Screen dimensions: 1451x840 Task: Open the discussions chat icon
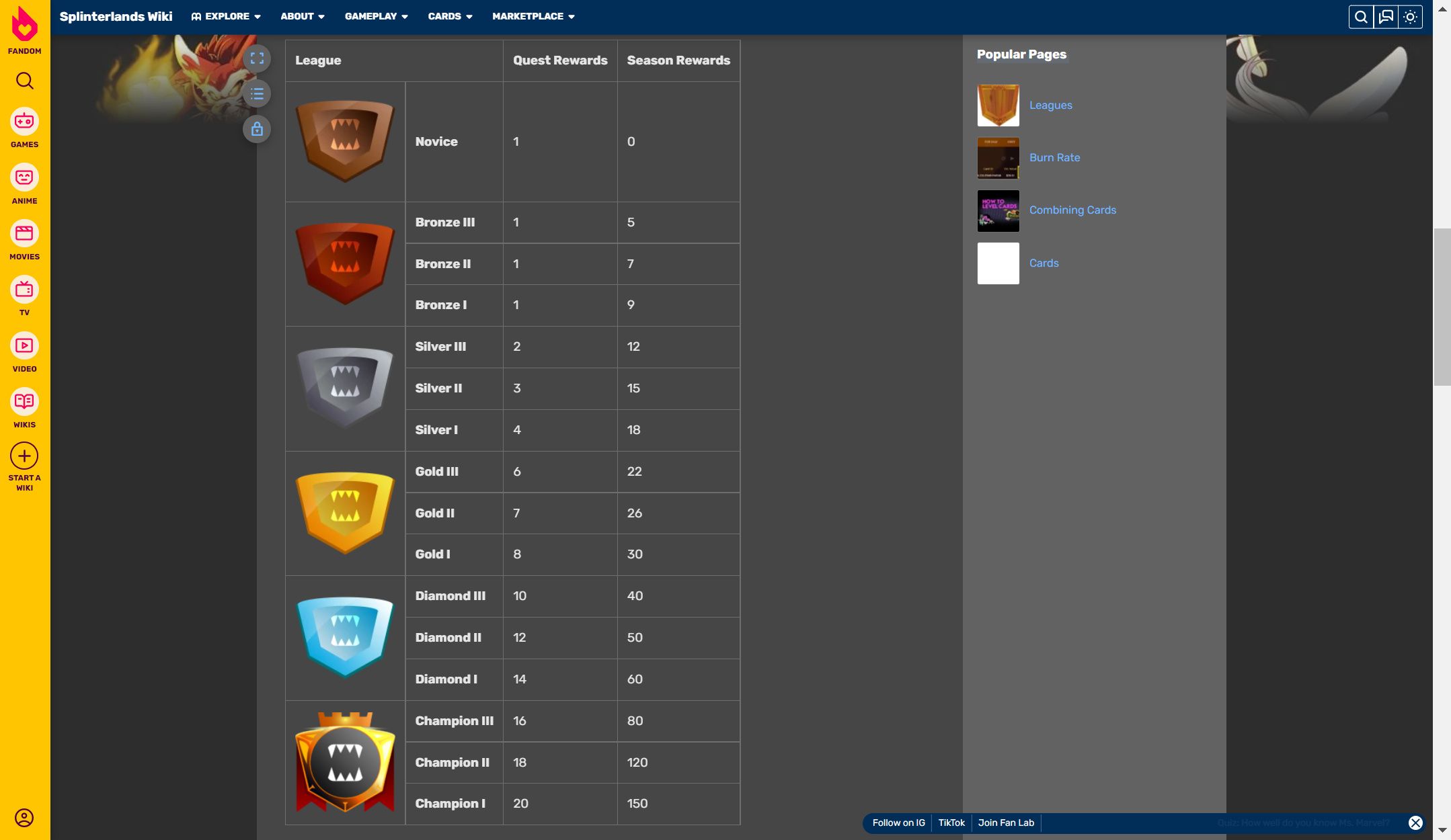(x=1386, y=17)
